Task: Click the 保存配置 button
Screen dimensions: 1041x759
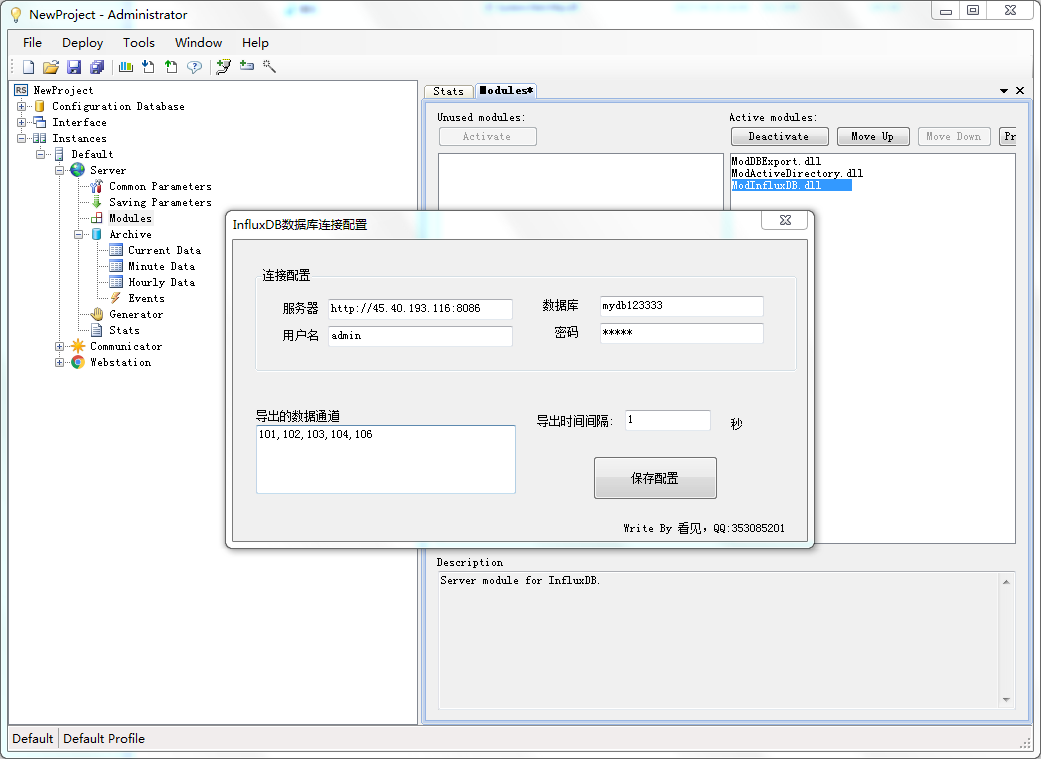Action: point(656,478)
